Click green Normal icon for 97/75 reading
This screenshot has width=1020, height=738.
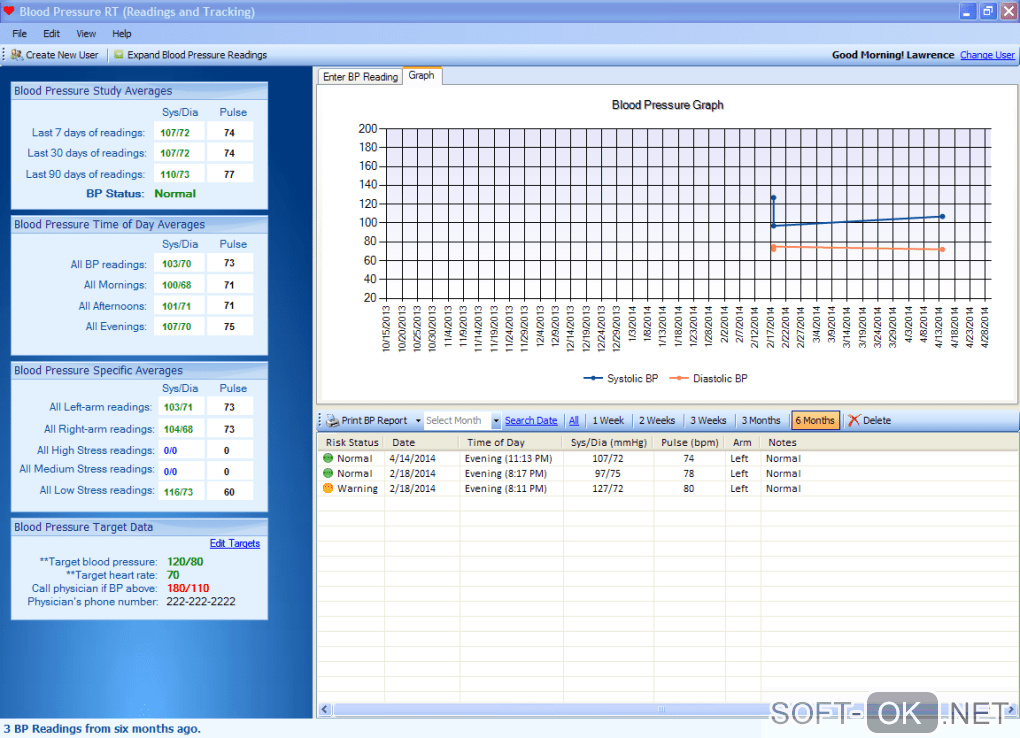(327, 474)
